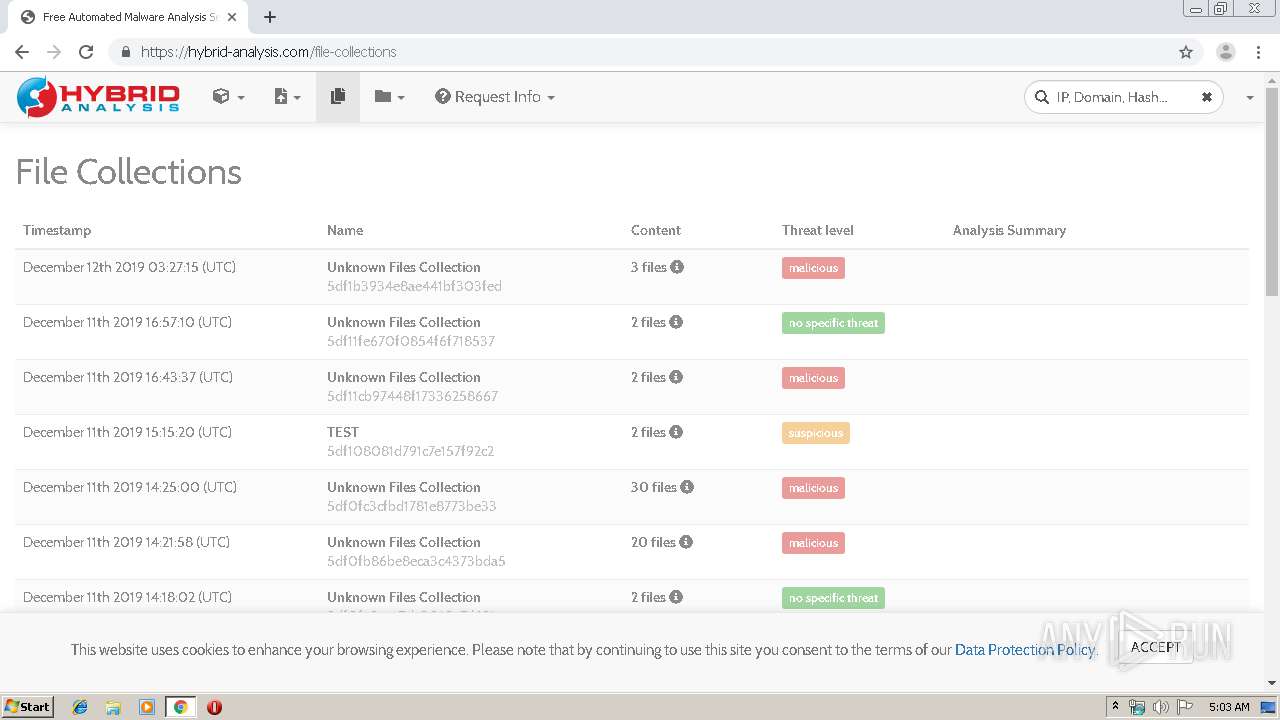Clear the search field with the X icon
Viewport: 1280px width, 720px height.
point(1207,97)
